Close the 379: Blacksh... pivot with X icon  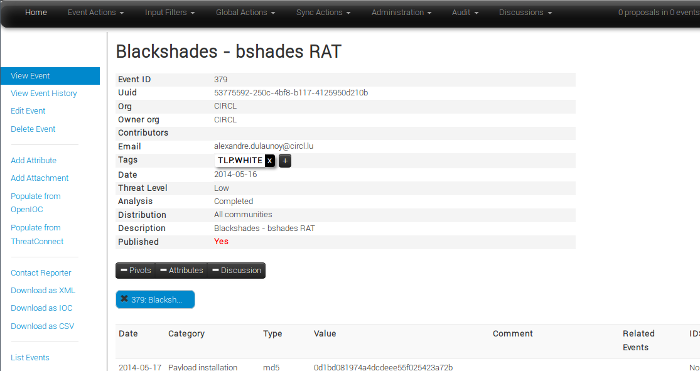click(x=125, y=299)
